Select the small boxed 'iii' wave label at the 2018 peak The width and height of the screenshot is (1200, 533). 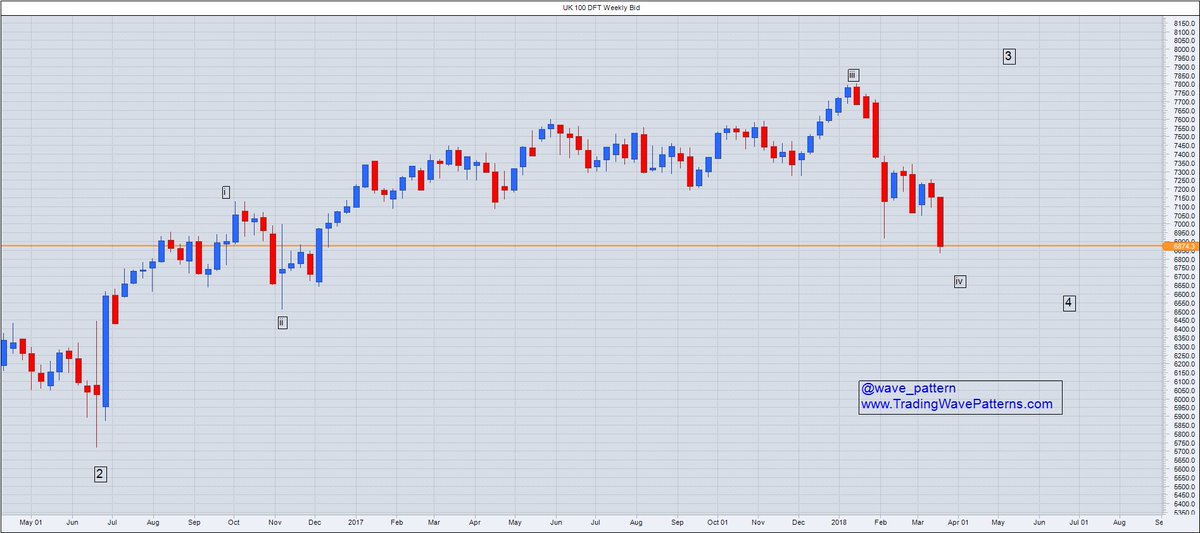(853, 75)
